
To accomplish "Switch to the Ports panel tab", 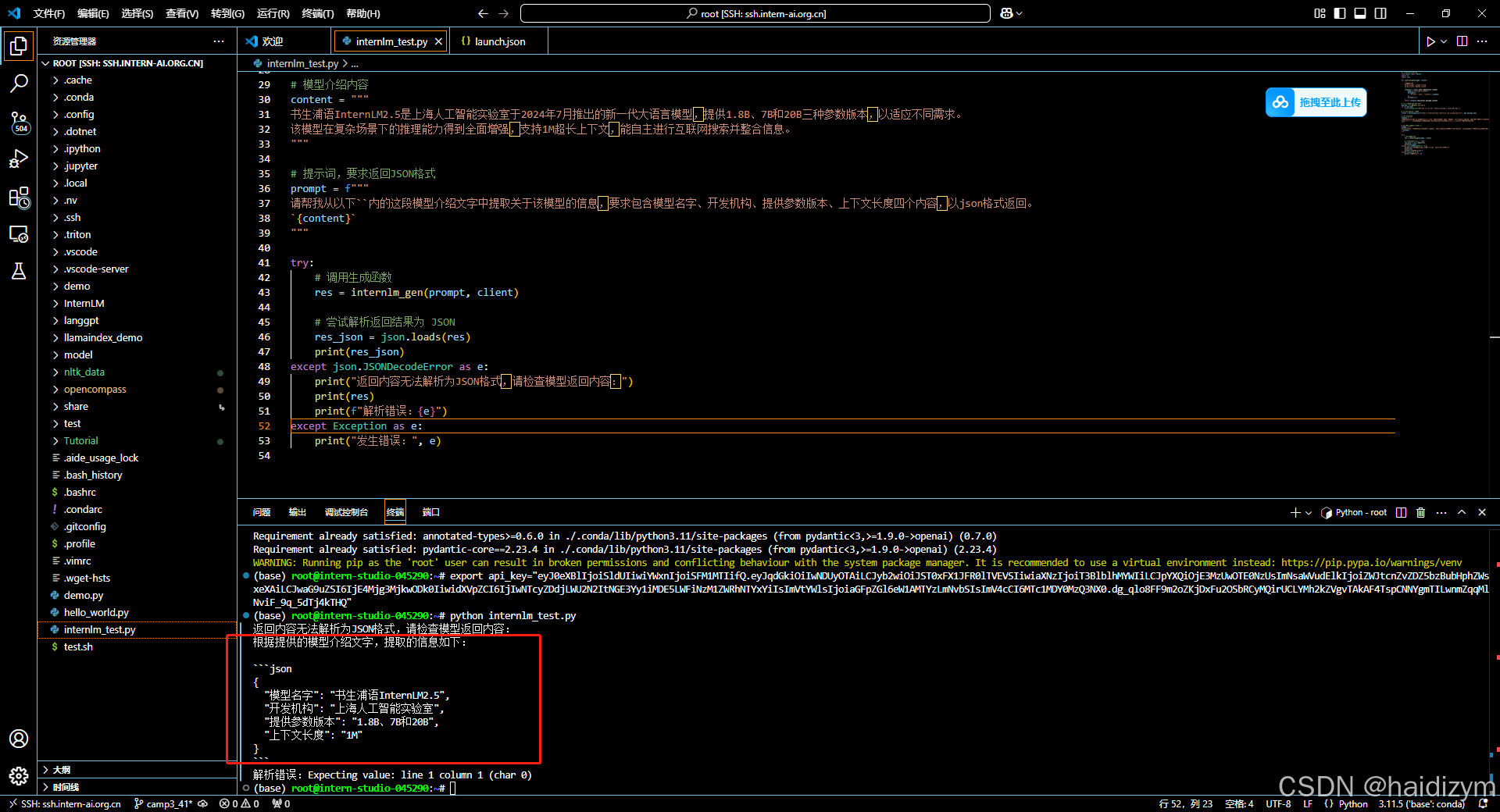I will pos(431,512).
